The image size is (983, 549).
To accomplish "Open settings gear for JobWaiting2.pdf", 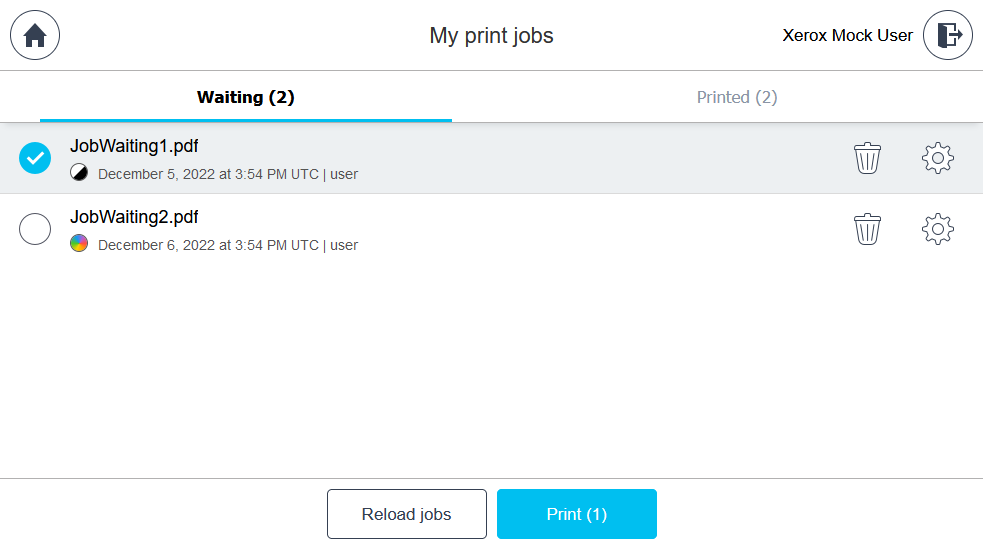I will pyautogui.click(x=937, y=229).
